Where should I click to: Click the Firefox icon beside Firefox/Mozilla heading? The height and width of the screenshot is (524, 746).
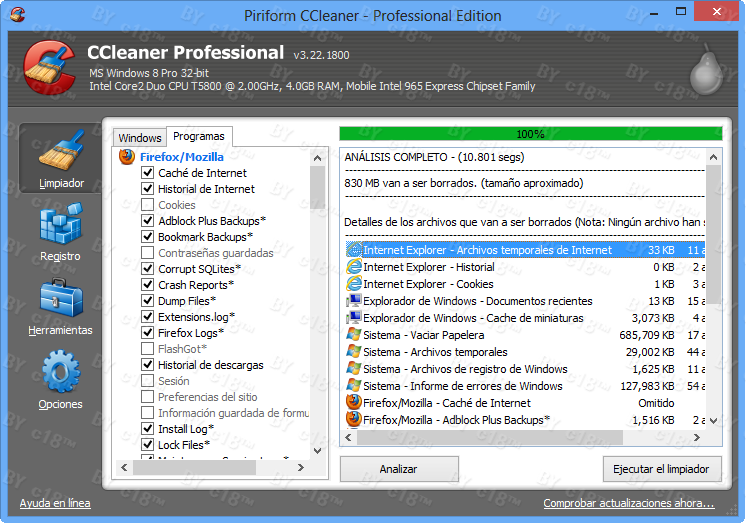tap(127, 157)
